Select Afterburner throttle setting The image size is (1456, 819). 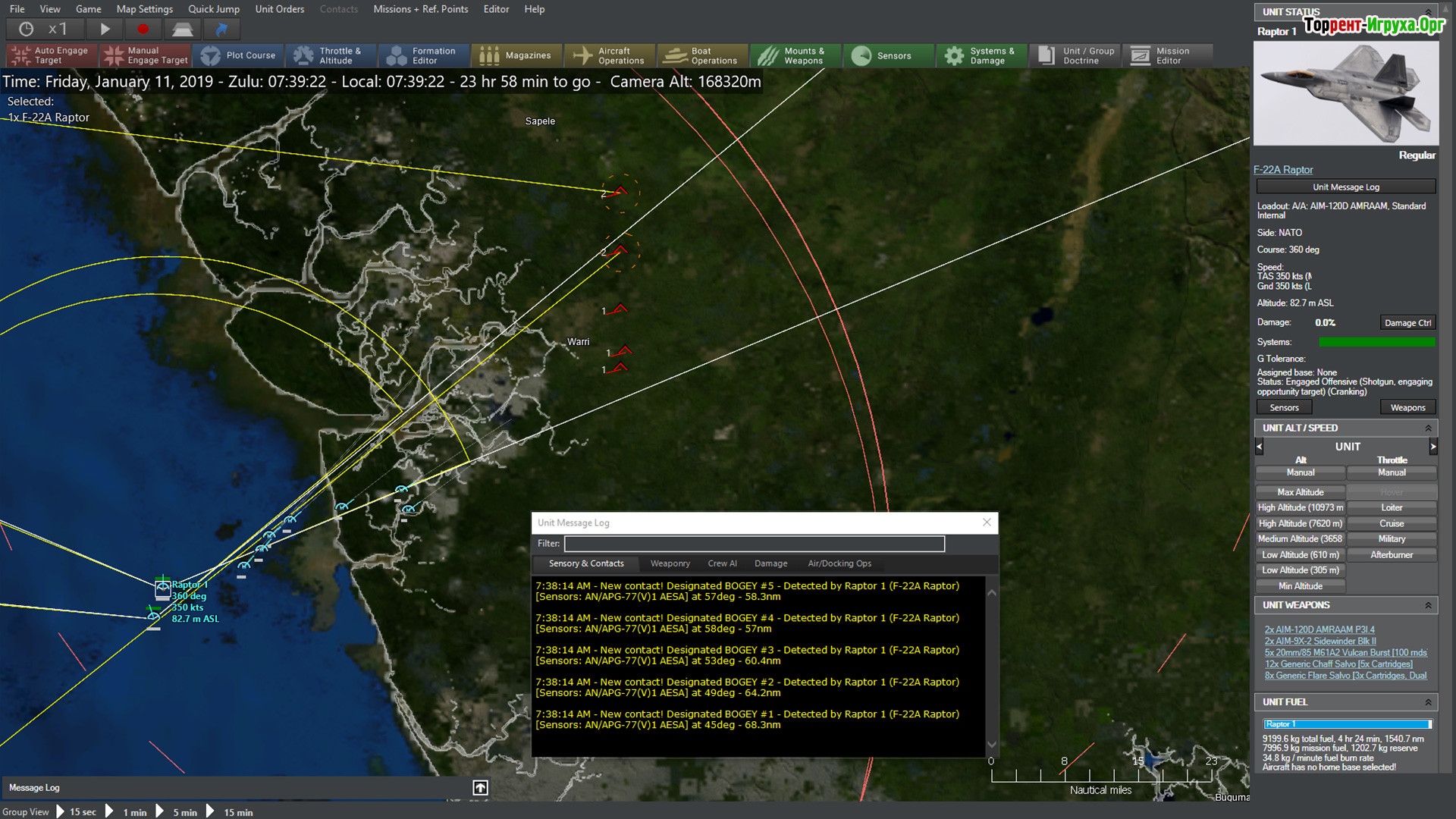coord(1391,555)
